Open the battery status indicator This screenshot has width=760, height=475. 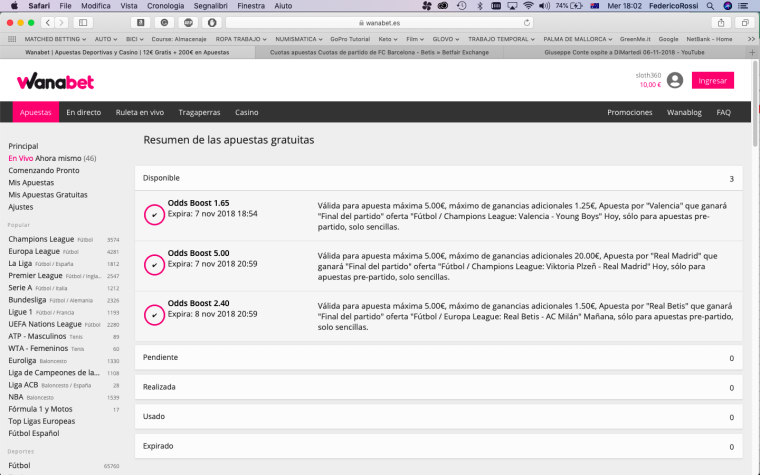[x=570, y=6]
